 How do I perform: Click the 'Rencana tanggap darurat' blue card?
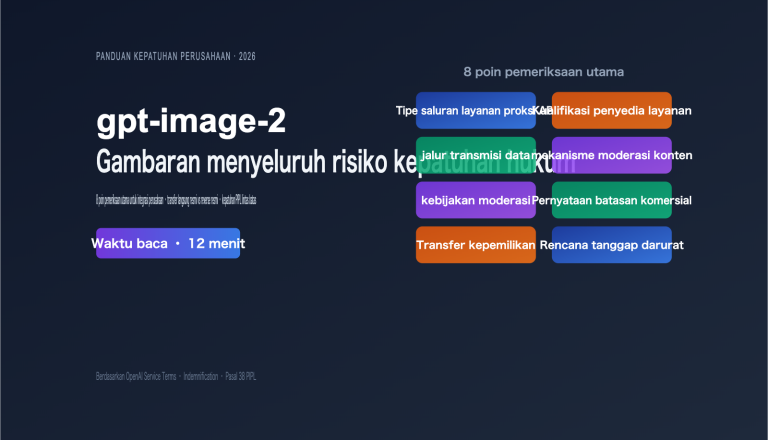612,244
